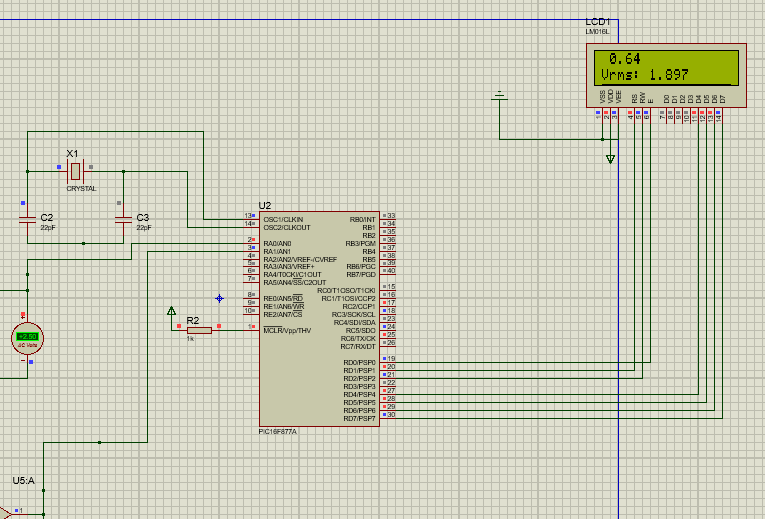
Task: Click the 22pF value under C3
Action: (x=143, y=228)
